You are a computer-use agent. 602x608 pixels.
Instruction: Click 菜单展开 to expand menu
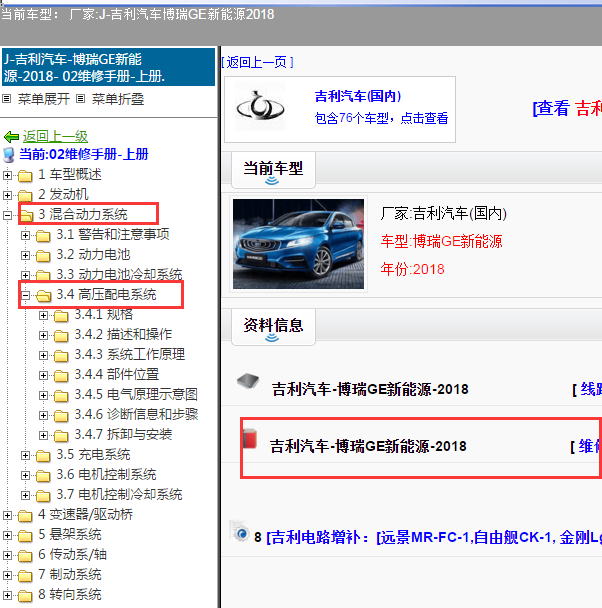pyautogui.click(x=43, y=99)
